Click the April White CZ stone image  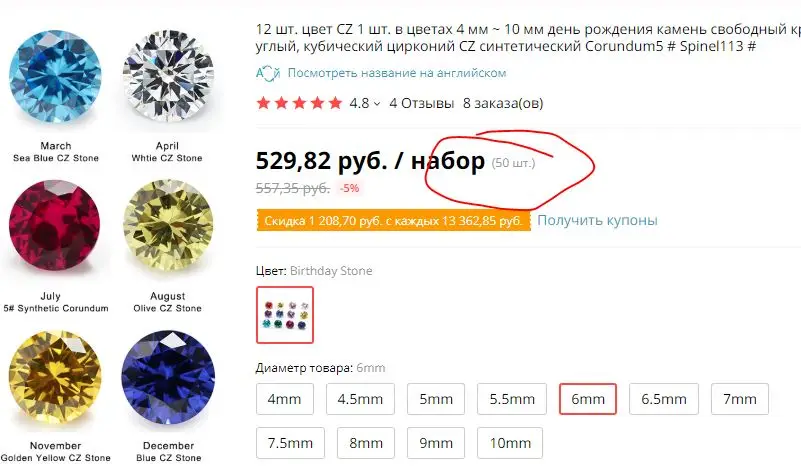168,76
